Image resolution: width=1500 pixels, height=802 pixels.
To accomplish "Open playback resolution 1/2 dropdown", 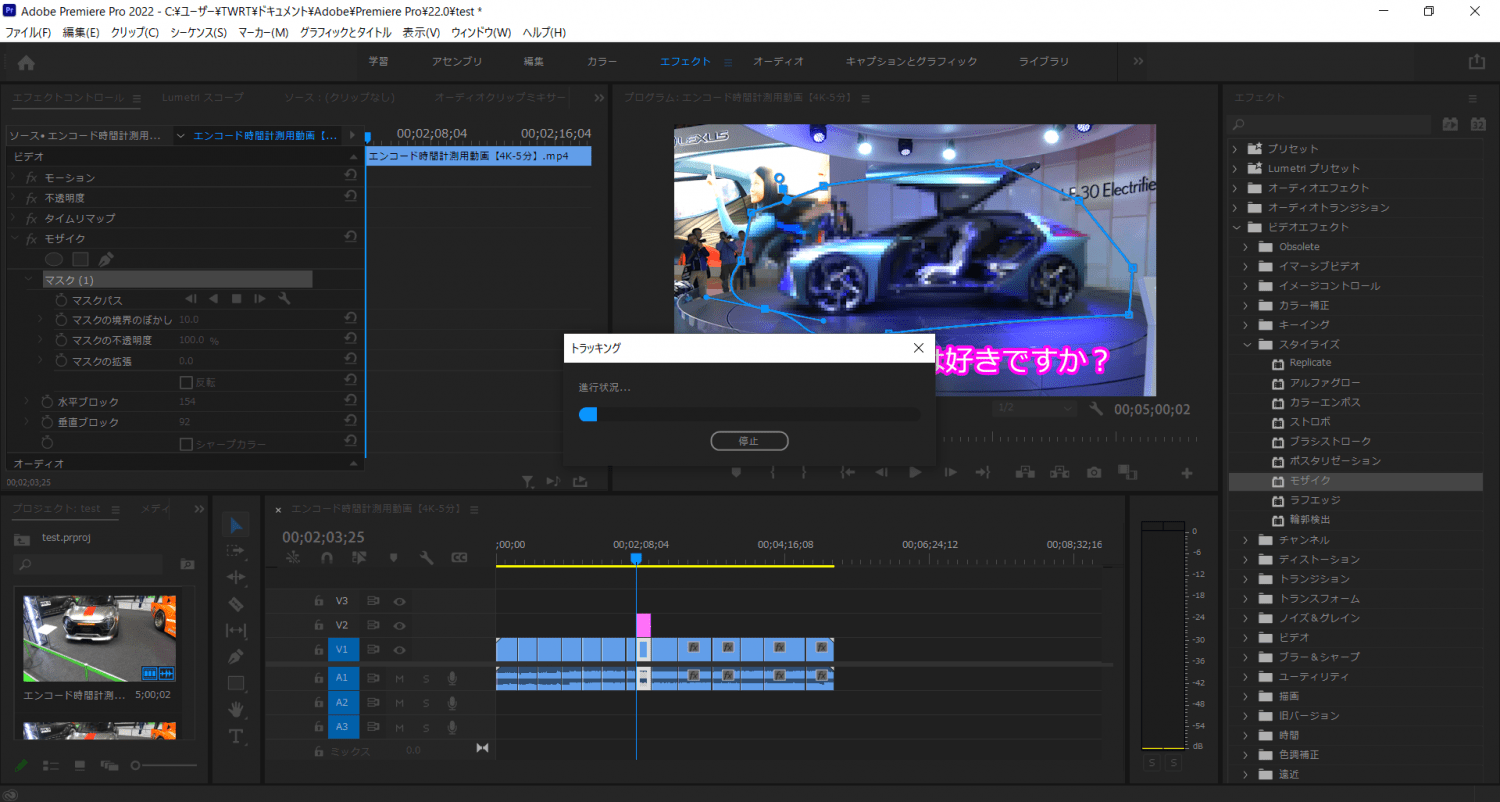I will point(1034,408).
